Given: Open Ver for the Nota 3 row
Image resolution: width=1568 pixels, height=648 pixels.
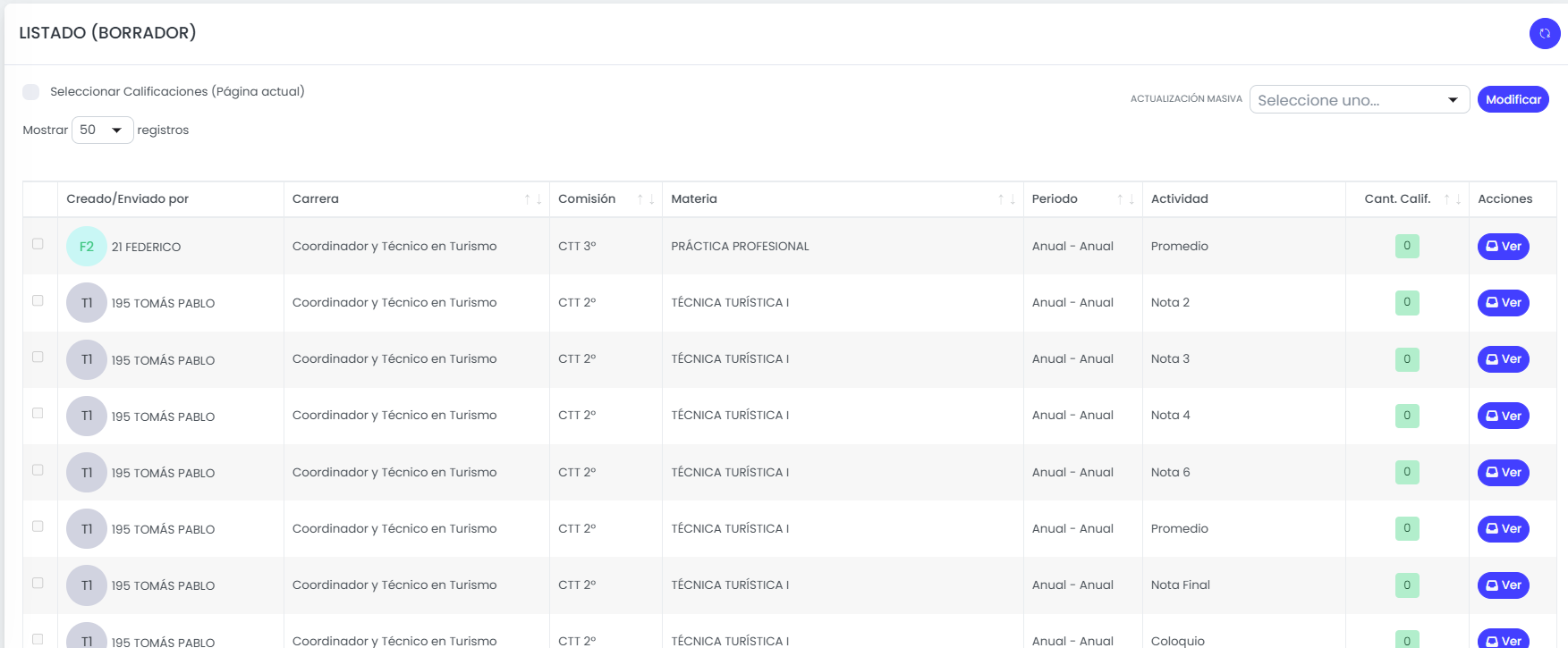Looking at the screenshot, I should [1504, 359].
